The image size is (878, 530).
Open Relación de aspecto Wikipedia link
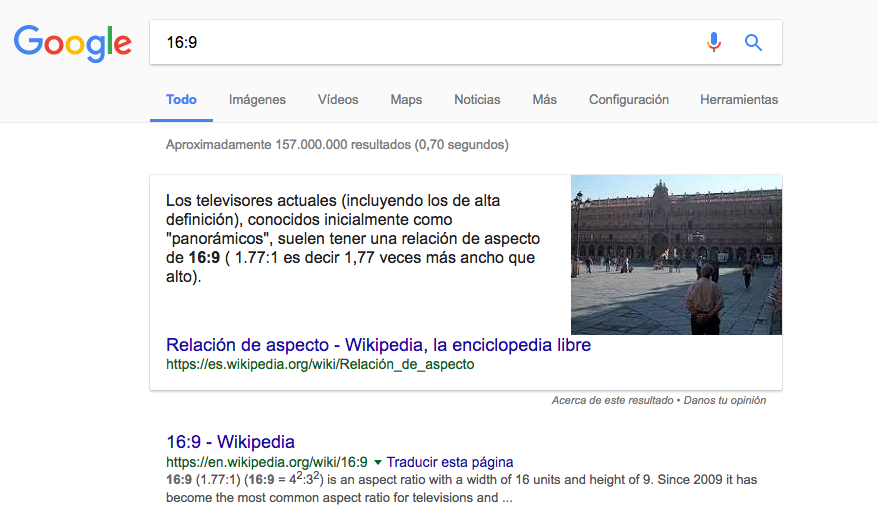tap(378, 345)
